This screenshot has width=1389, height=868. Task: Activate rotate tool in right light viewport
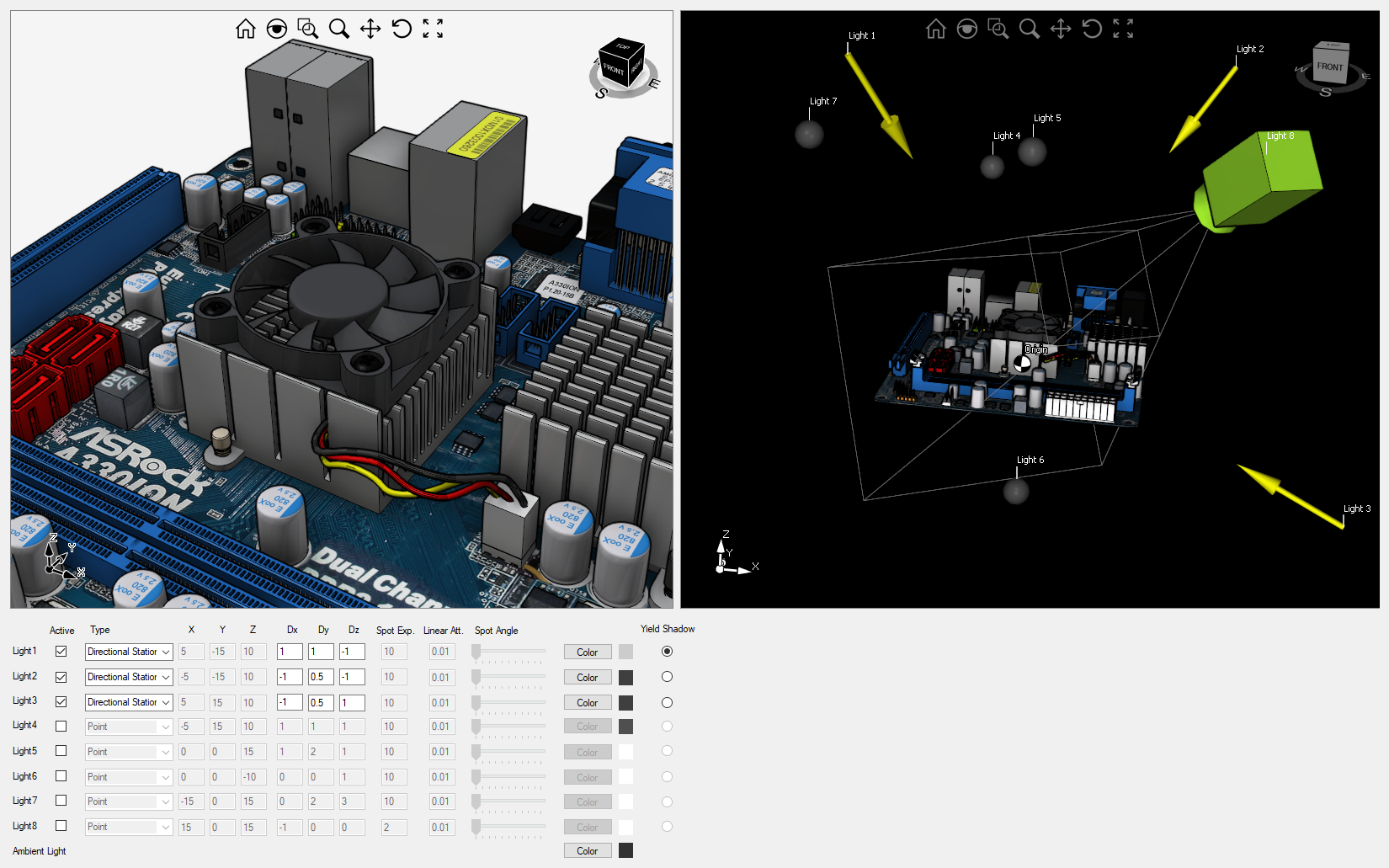pos(1092,29)
